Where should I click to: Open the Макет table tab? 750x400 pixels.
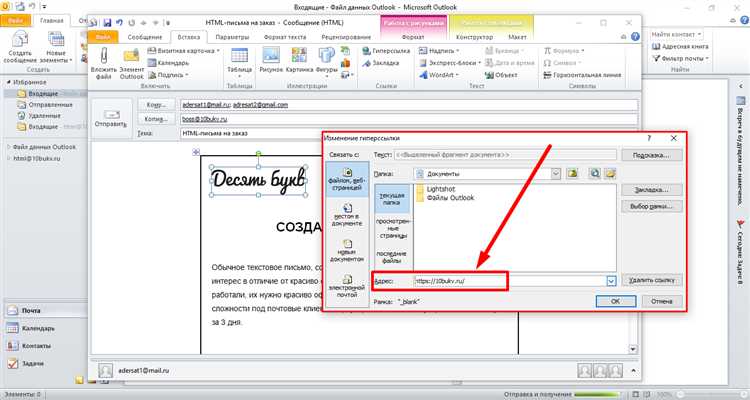coord(517,37)
